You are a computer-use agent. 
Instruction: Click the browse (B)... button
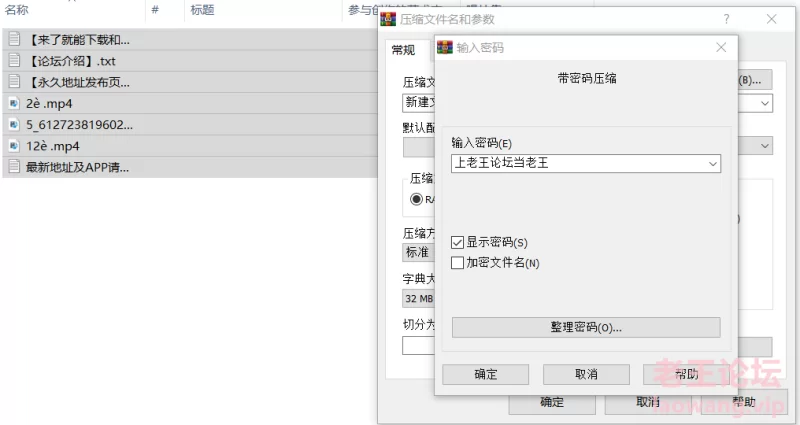coord(755,80)
